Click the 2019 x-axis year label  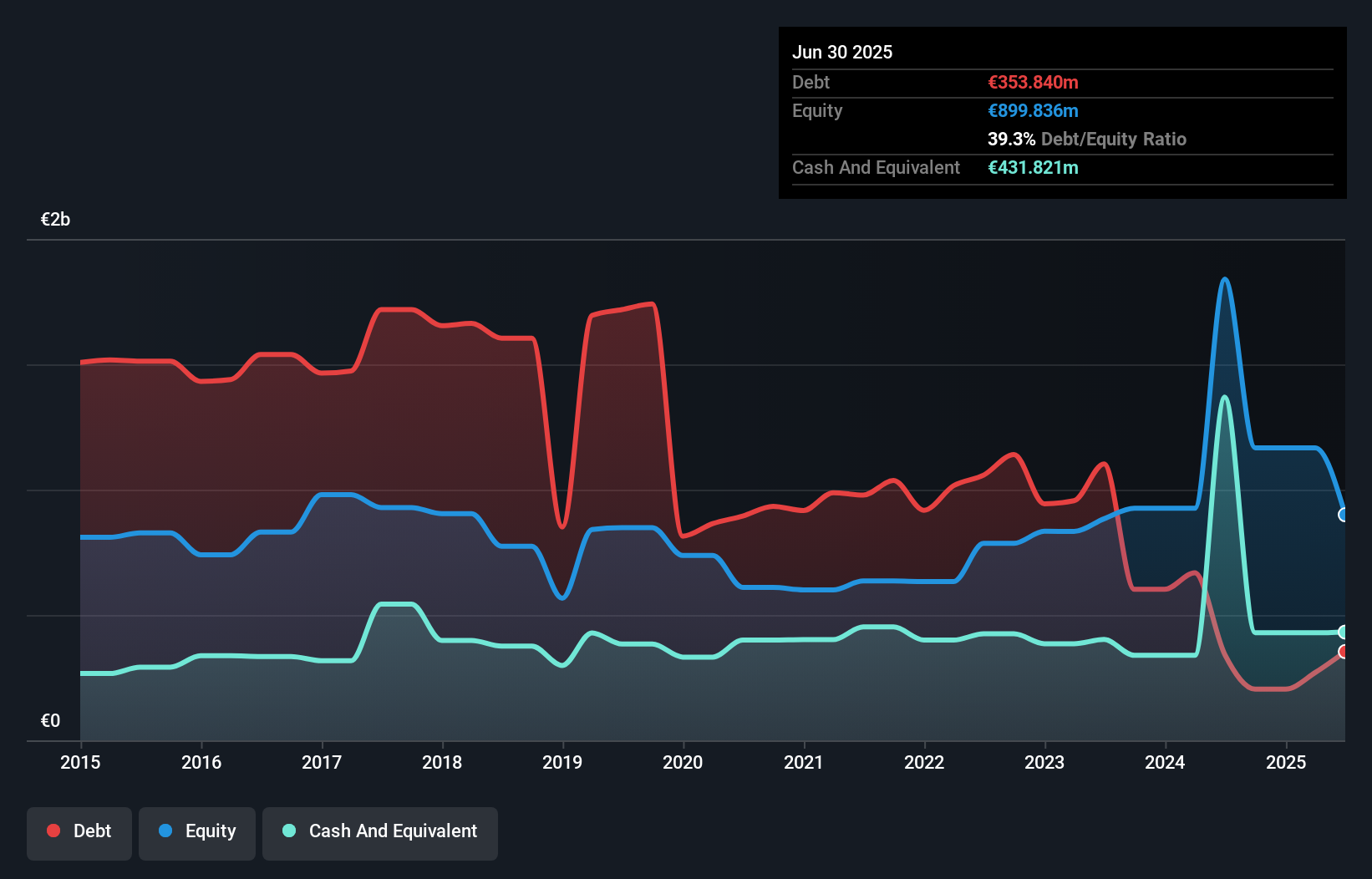pos(562,762)
